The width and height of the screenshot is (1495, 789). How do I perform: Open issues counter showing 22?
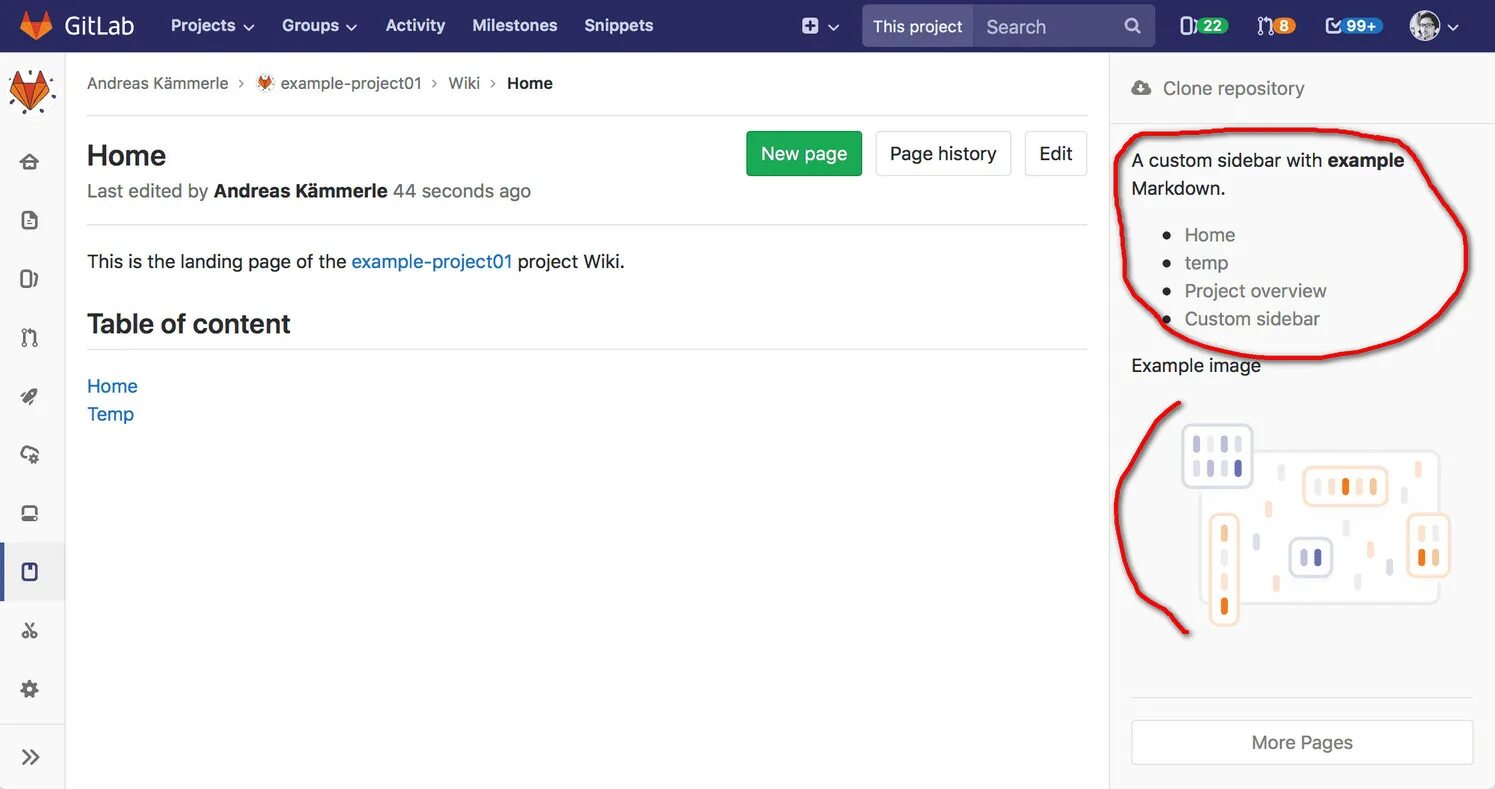point(1203,26)
